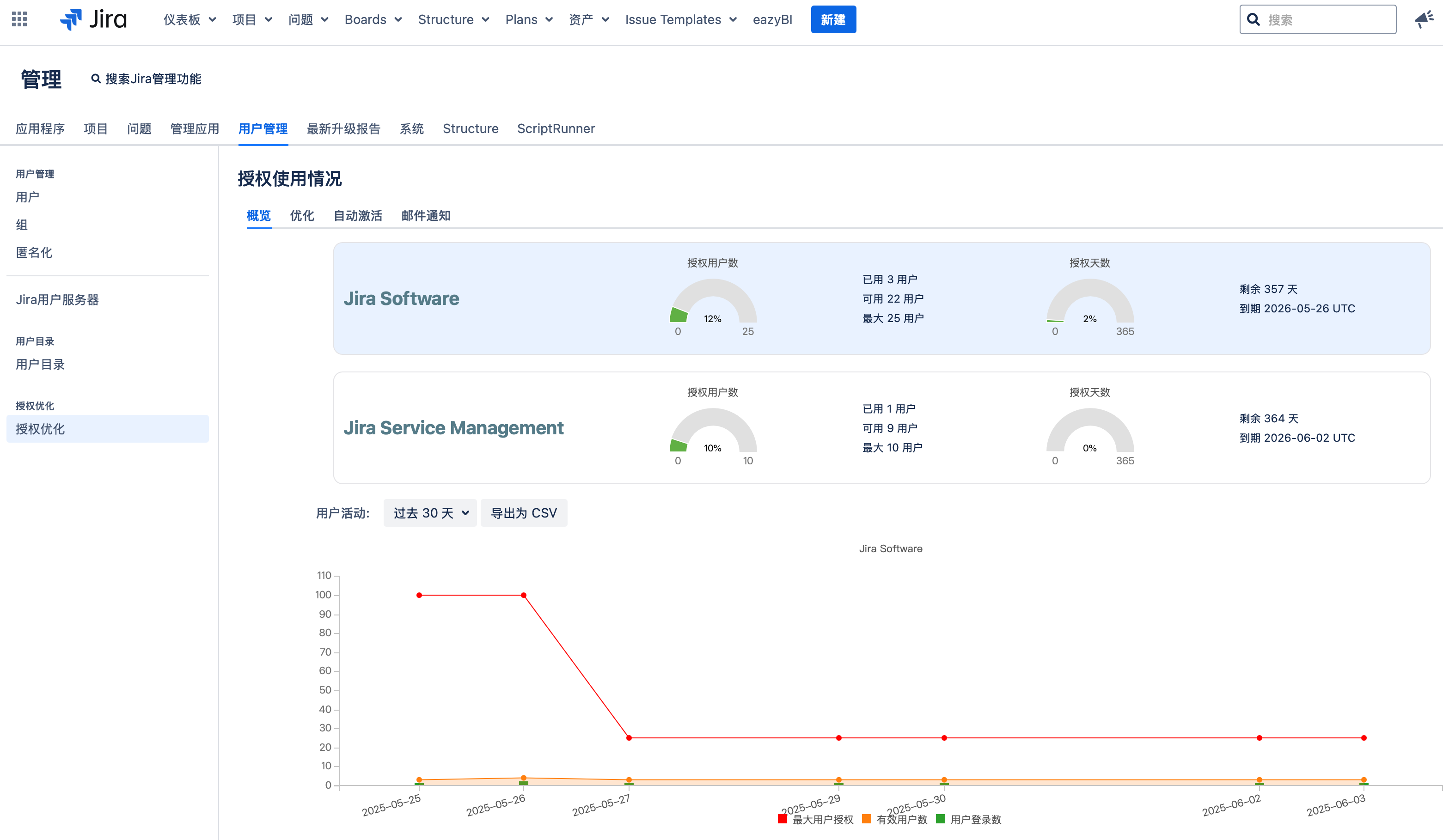
Task: Toggle the green user-logins legend marker
Action: (x=940, y=819)
